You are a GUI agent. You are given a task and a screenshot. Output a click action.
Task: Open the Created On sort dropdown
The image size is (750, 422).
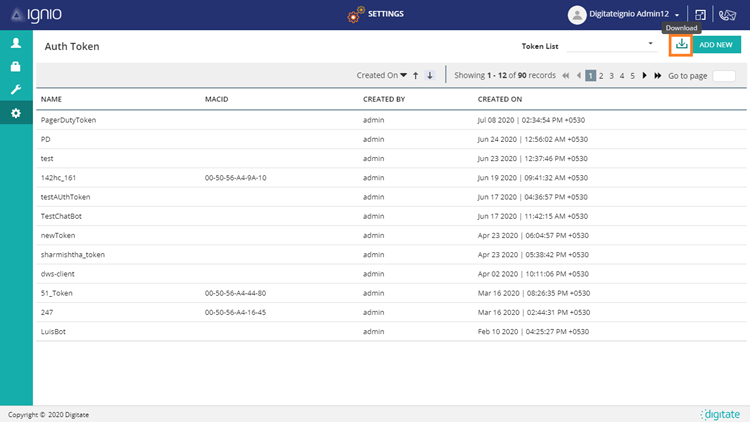(x=382, y=75)
